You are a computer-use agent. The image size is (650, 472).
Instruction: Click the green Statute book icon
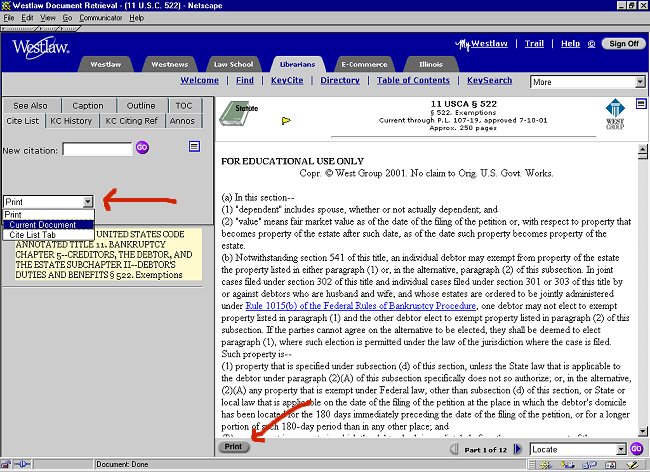coord(237,113)
